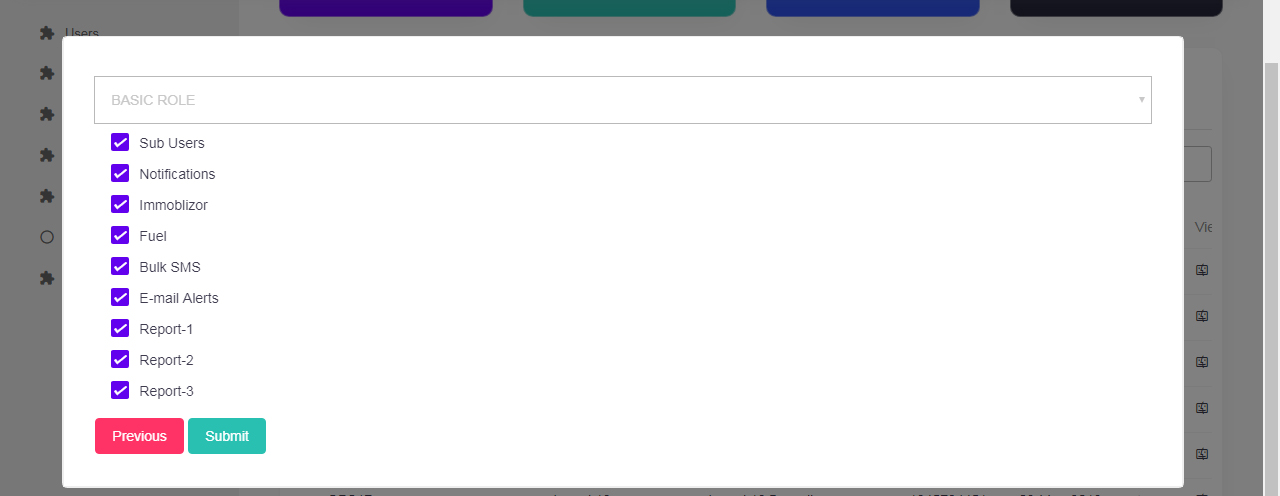This screenshot has height=496, width=1280.
Task: Click the Previous button
Action: click(x=139, y=436)
